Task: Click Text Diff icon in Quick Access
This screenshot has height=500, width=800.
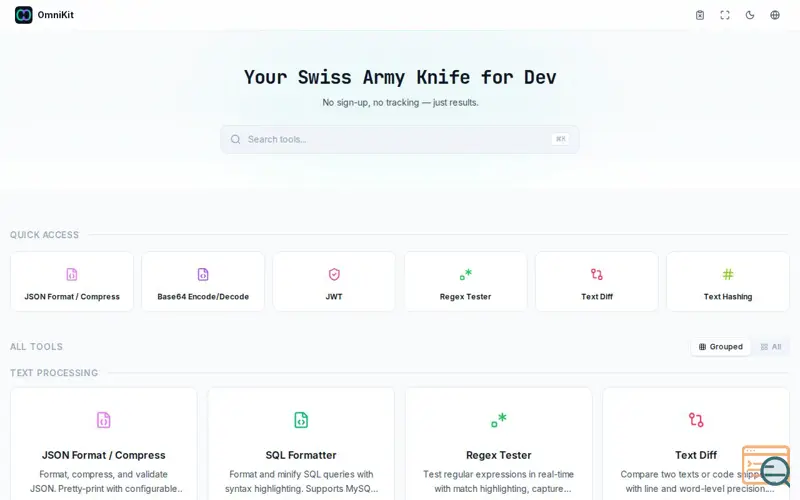Action: pyautogui.click(x=596, y=274)
